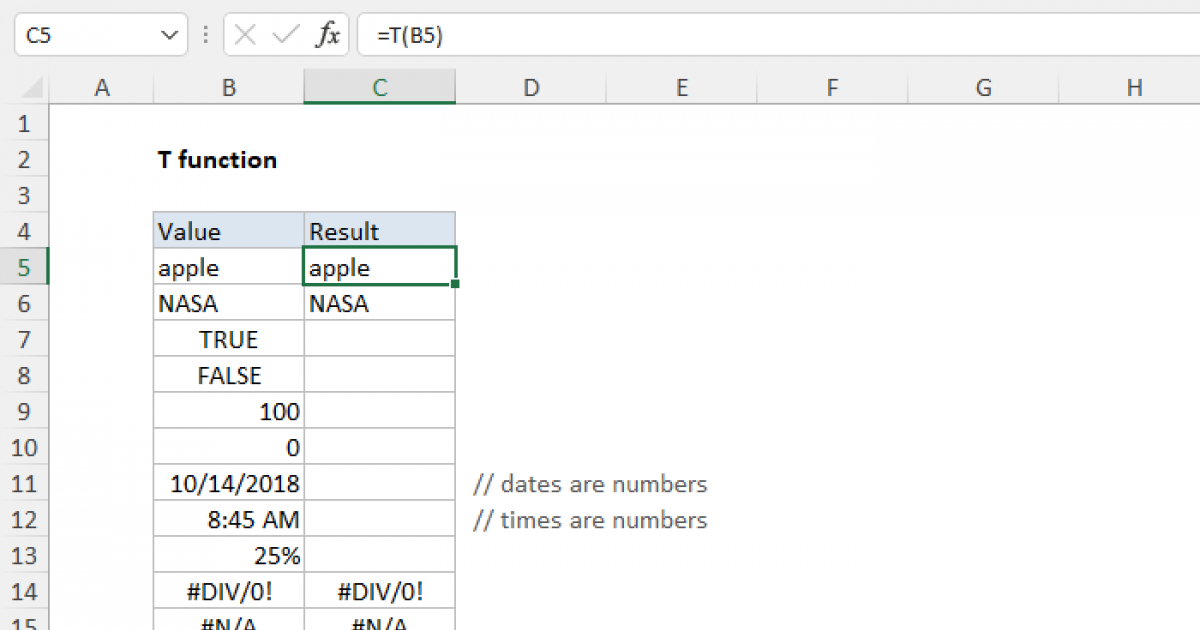Select the Result header cell
This screenshot has width=1200, height=630.
click(380, 232)
